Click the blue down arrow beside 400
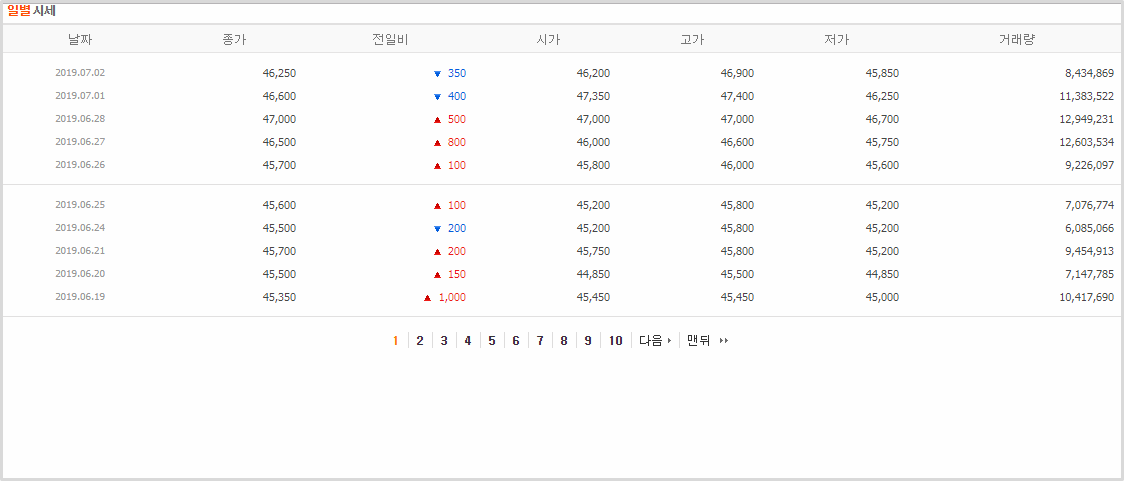Image resolution: width=1124 pixels, height=481 pixels. pos(437,97)
